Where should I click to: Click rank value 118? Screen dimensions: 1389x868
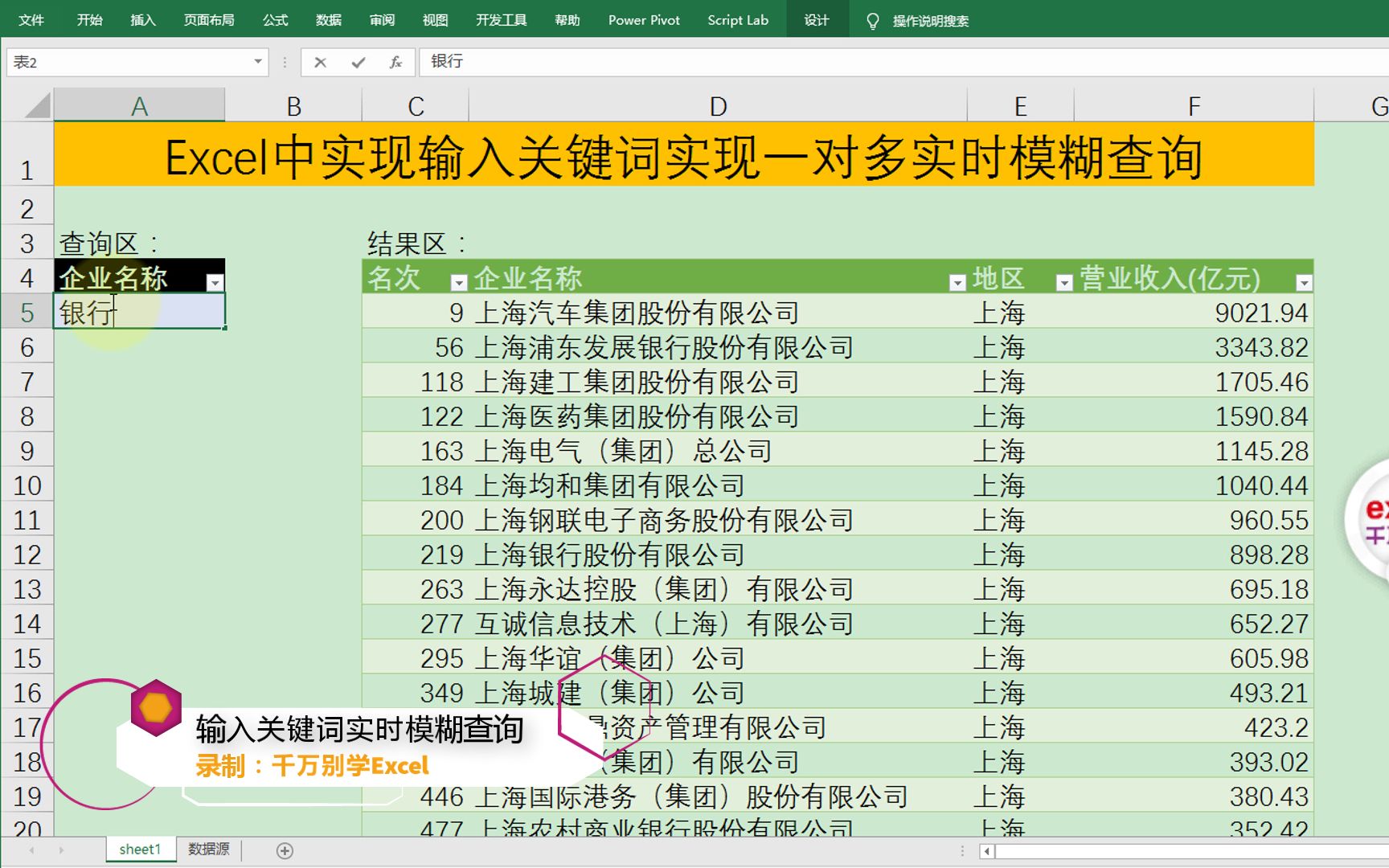(x=442, y=381)
